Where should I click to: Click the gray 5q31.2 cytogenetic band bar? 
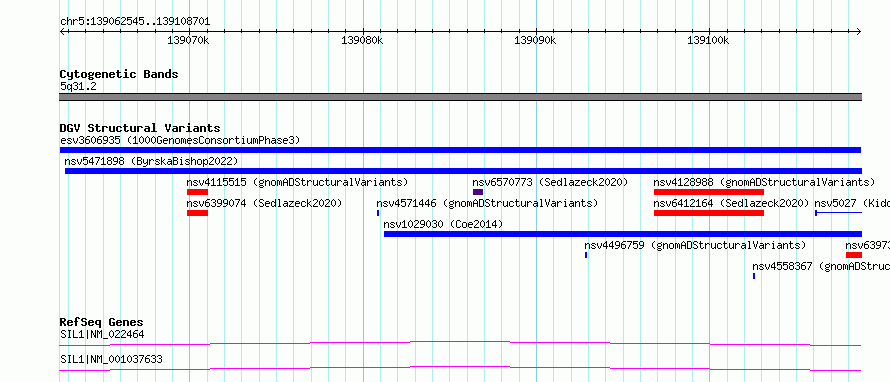[460, 97]
